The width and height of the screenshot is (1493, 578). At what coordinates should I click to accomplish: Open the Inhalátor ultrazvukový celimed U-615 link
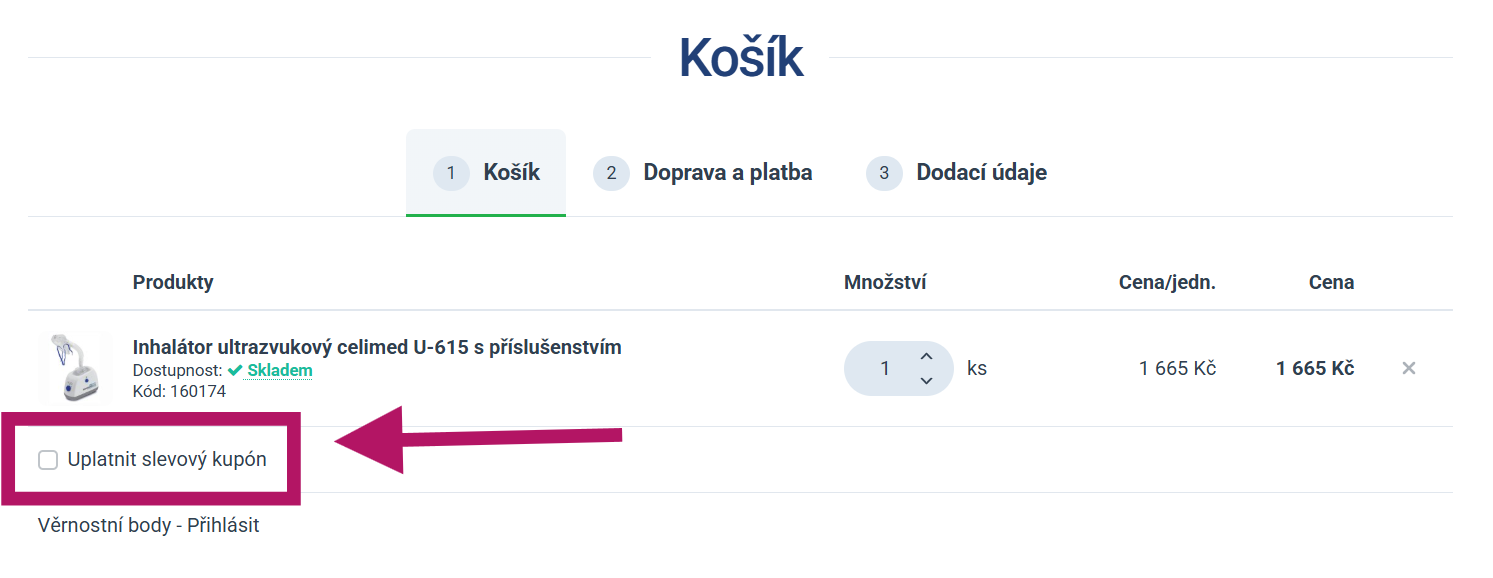377,347
